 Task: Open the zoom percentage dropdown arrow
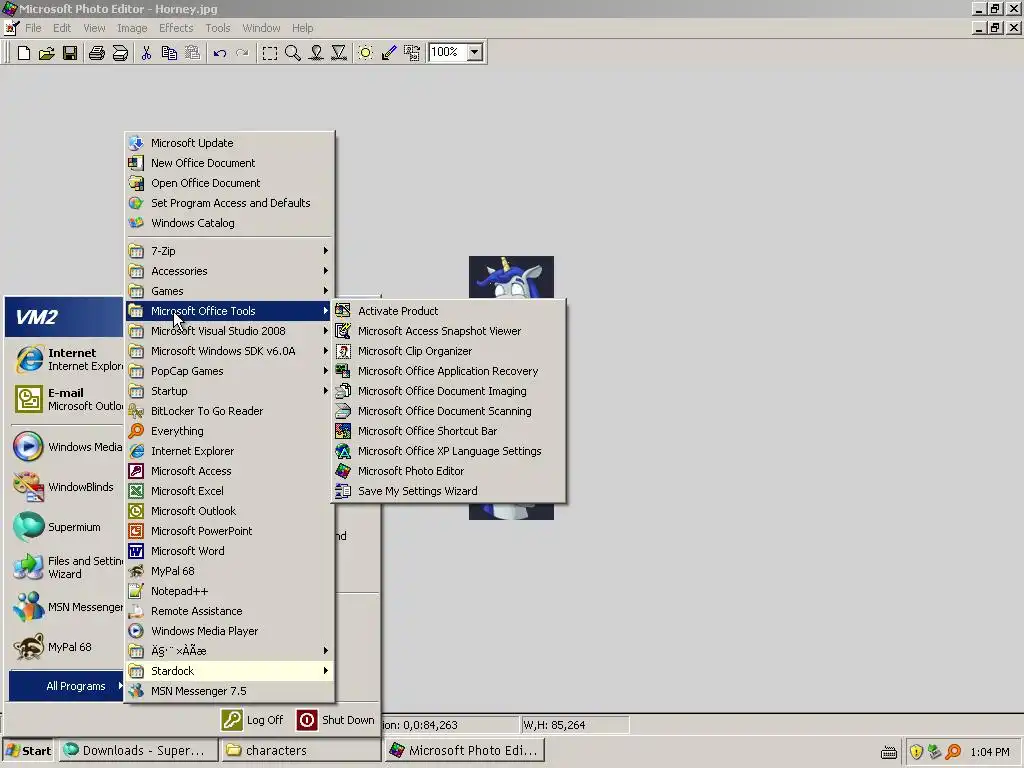coord(475,52)
